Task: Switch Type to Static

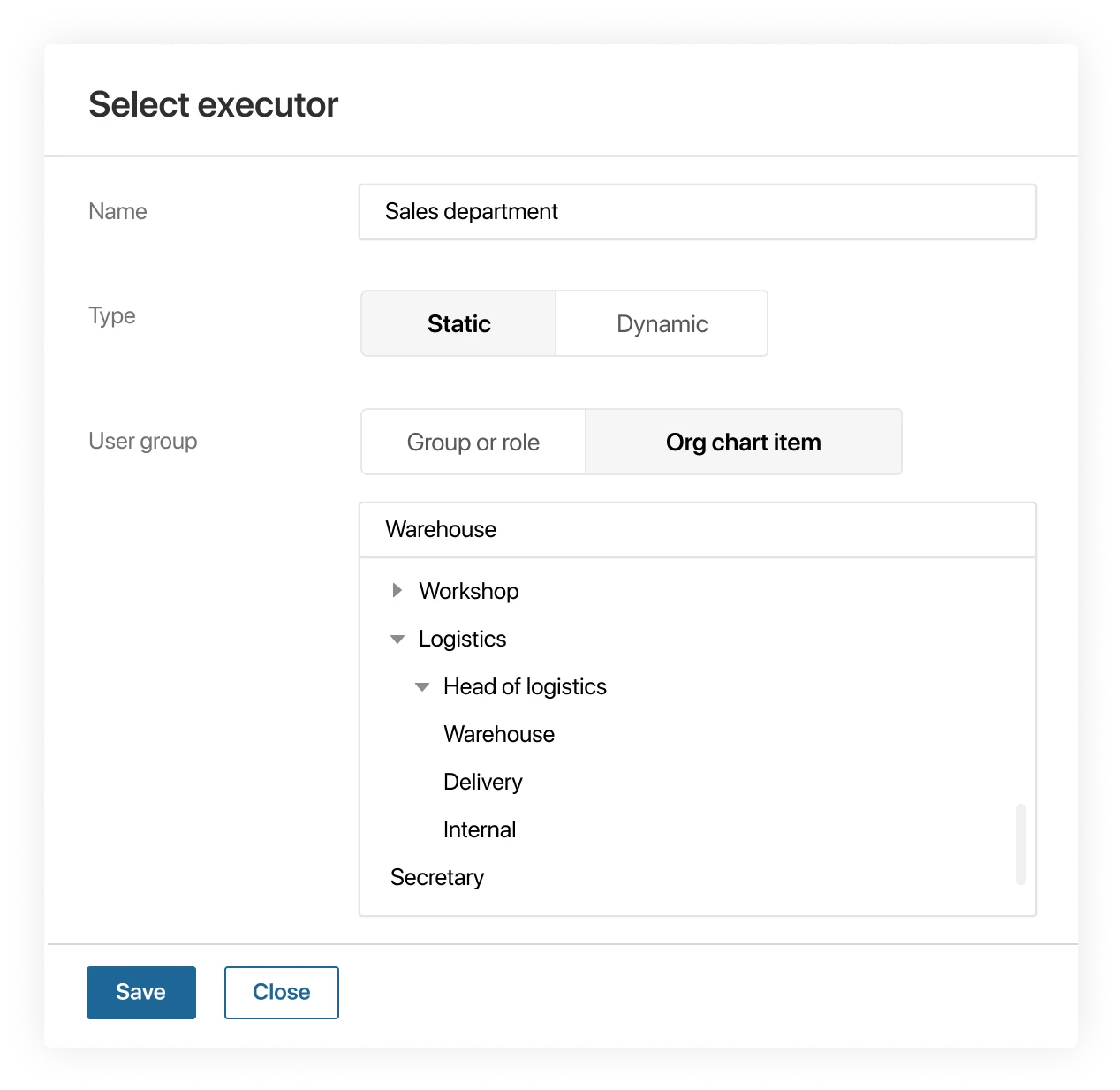Action: pos(458,323)
